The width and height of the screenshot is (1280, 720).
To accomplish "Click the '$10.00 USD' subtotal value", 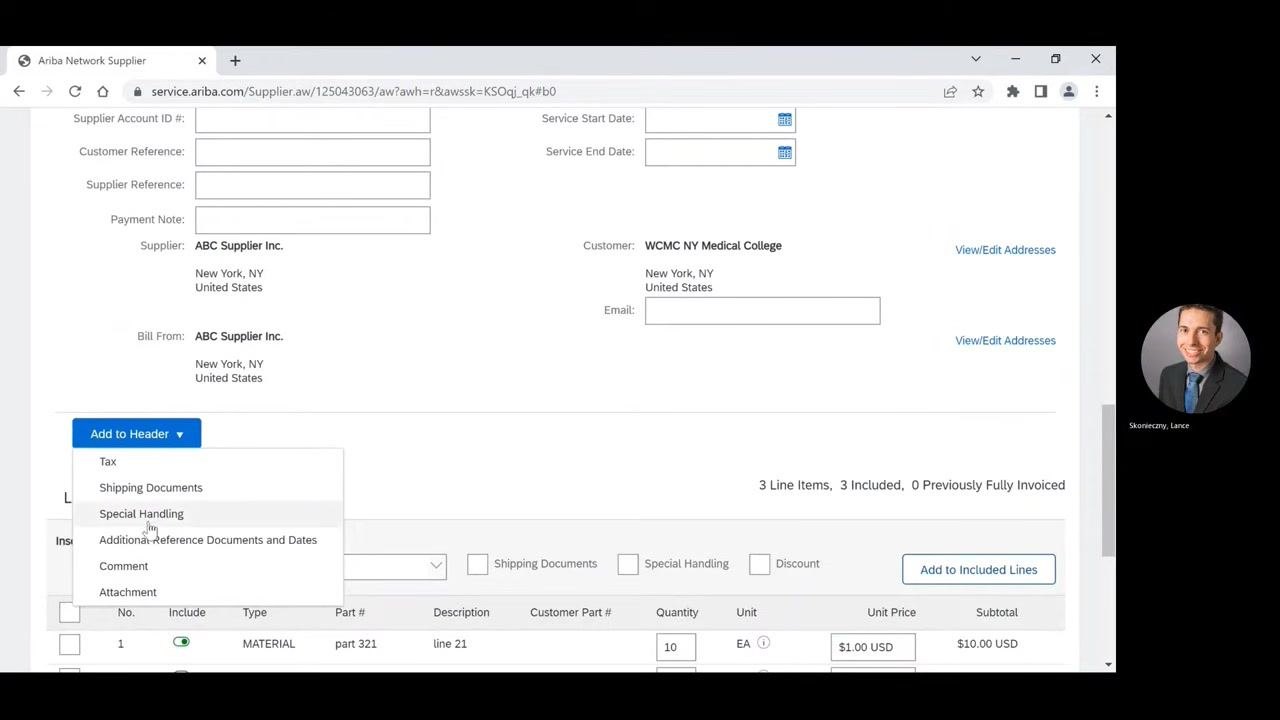I will tap(987, 644).
